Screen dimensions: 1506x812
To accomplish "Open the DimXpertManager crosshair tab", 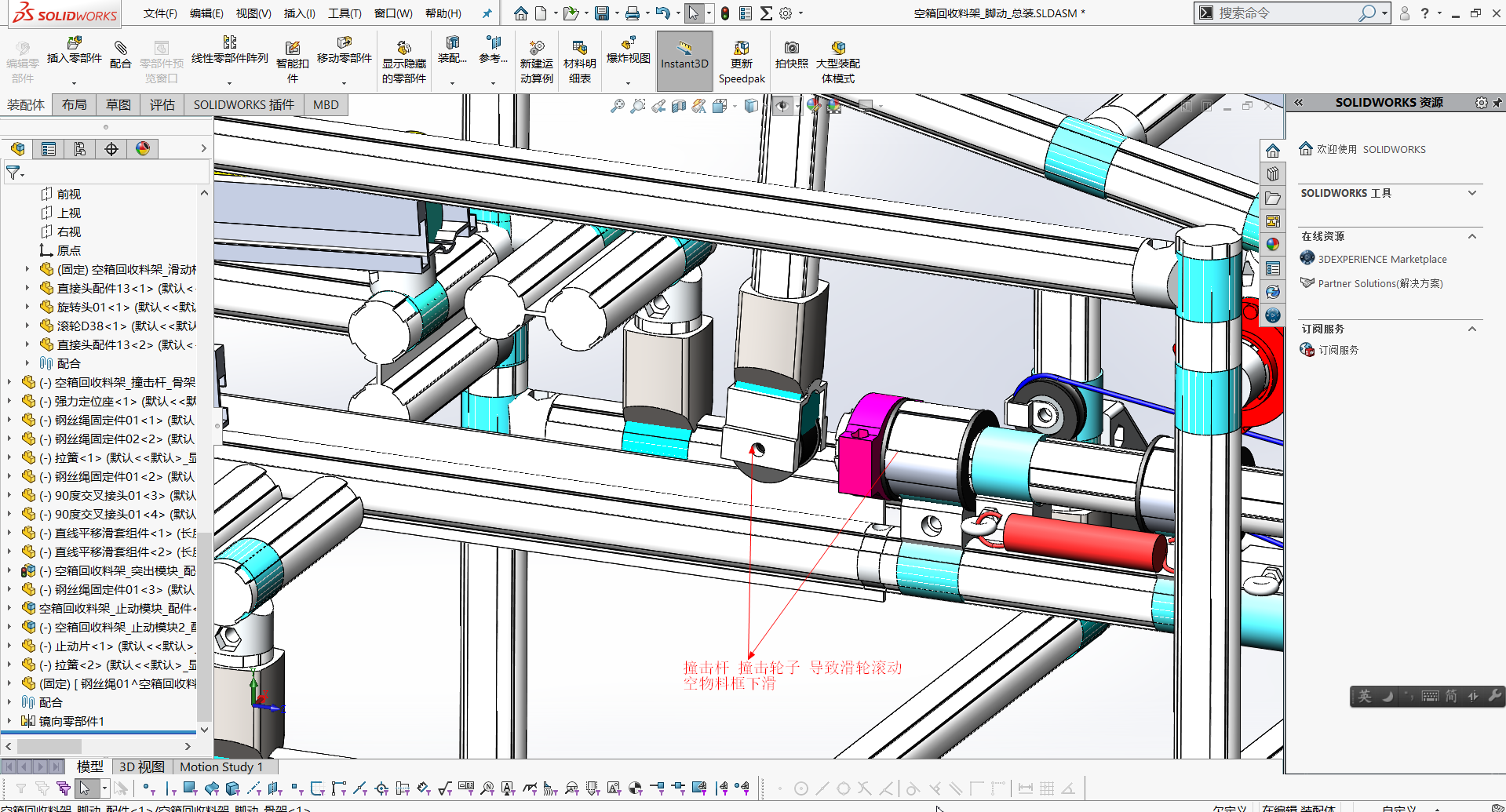I will click(x=111, y=149).
